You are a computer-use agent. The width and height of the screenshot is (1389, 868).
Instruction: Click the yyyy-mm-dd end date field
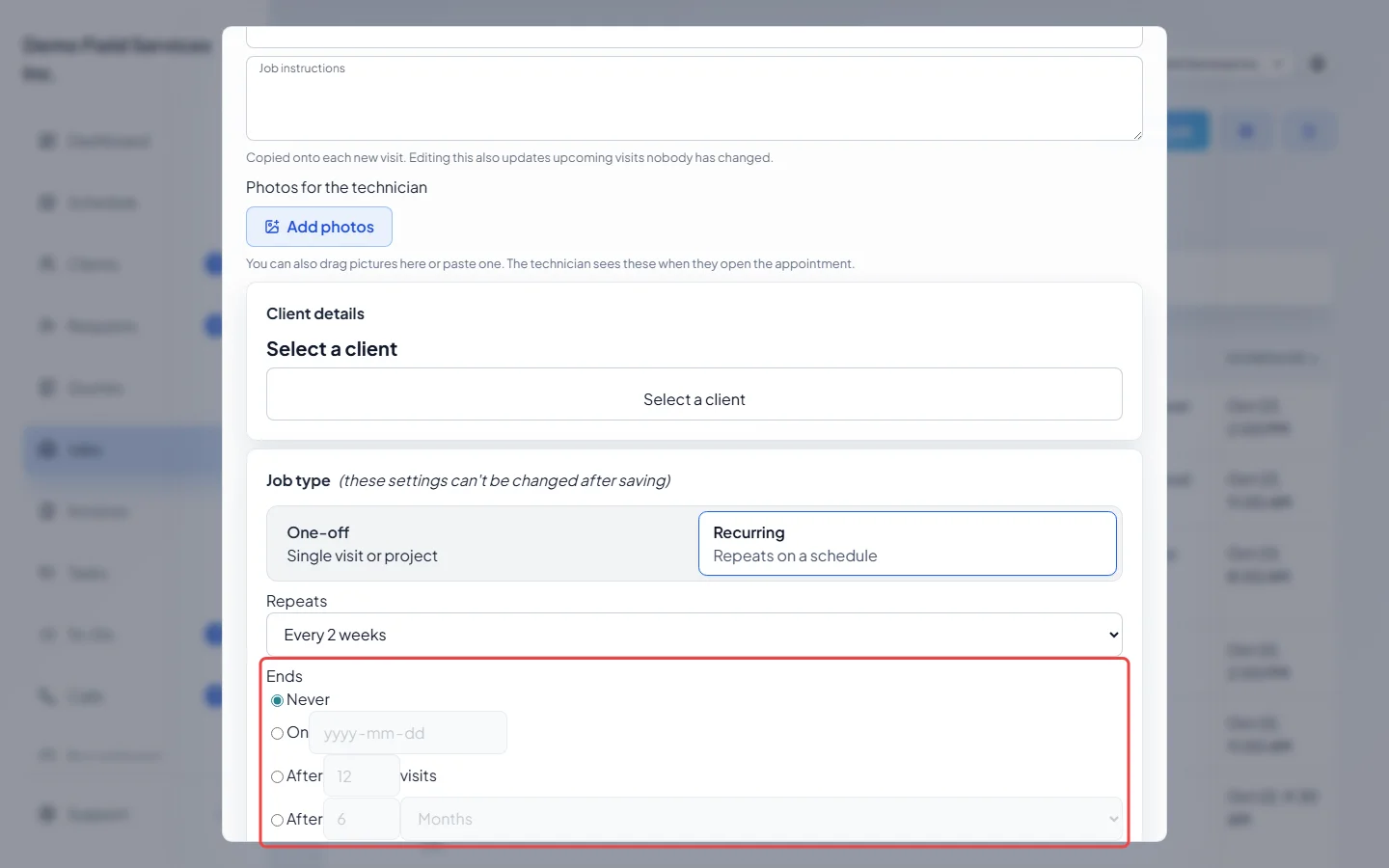(408, 733)
